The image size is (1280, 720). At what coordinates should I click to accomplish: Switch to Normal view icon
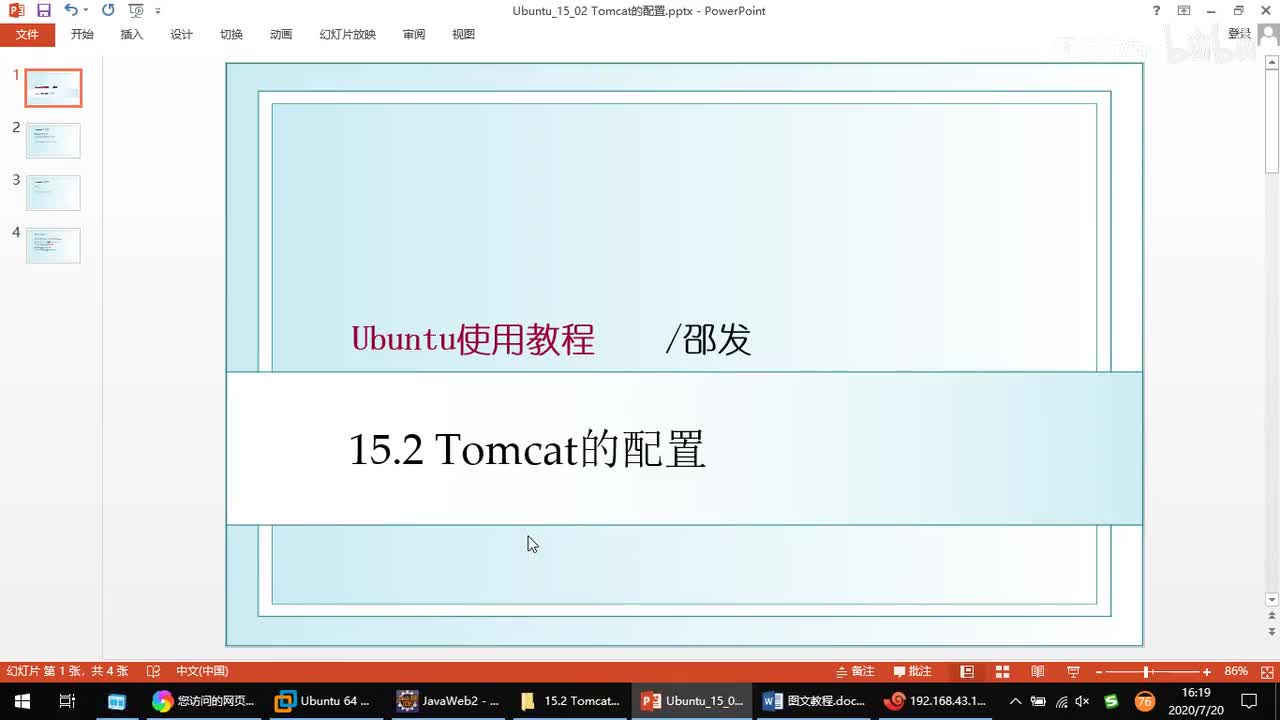(967, 671)
